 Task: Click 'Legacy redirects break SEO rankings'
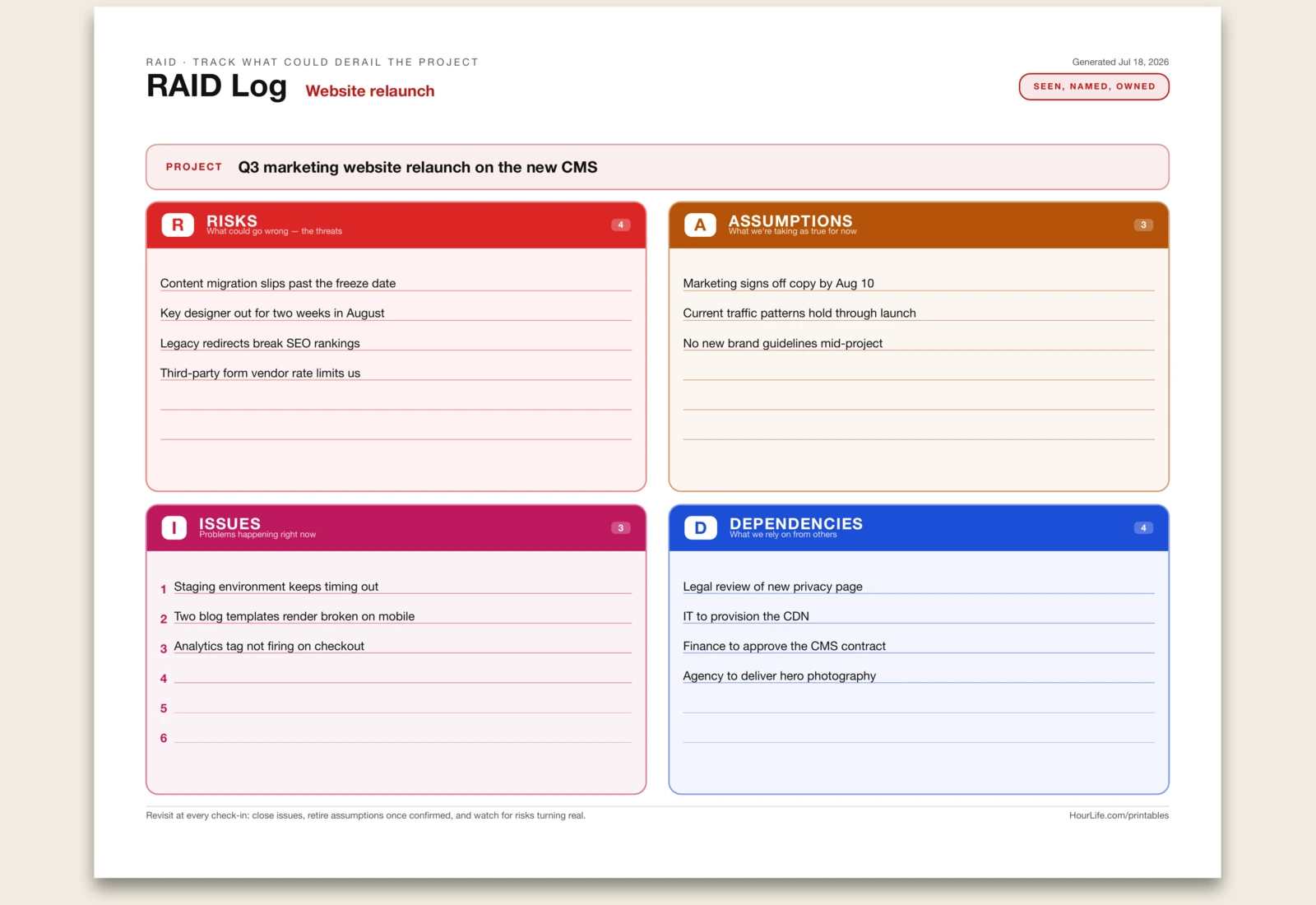[260, 343]
